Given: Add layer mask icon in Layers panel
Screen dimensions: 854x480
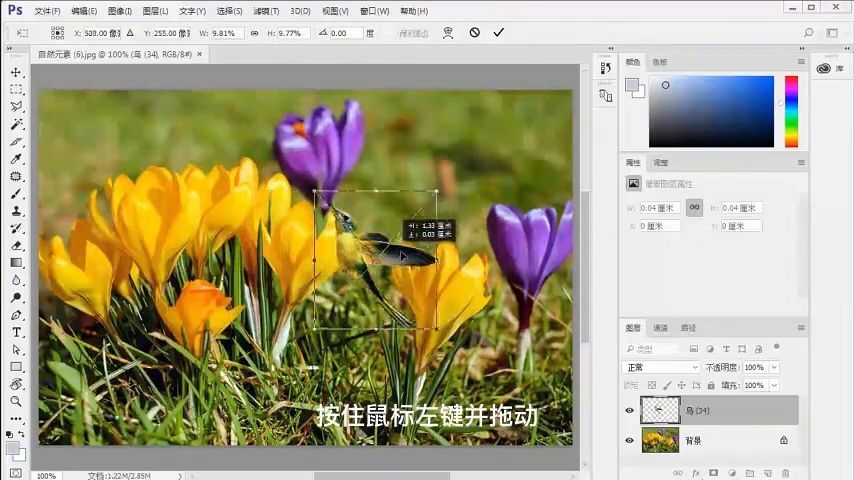Looking at the screenshot, I should point(713,473).
